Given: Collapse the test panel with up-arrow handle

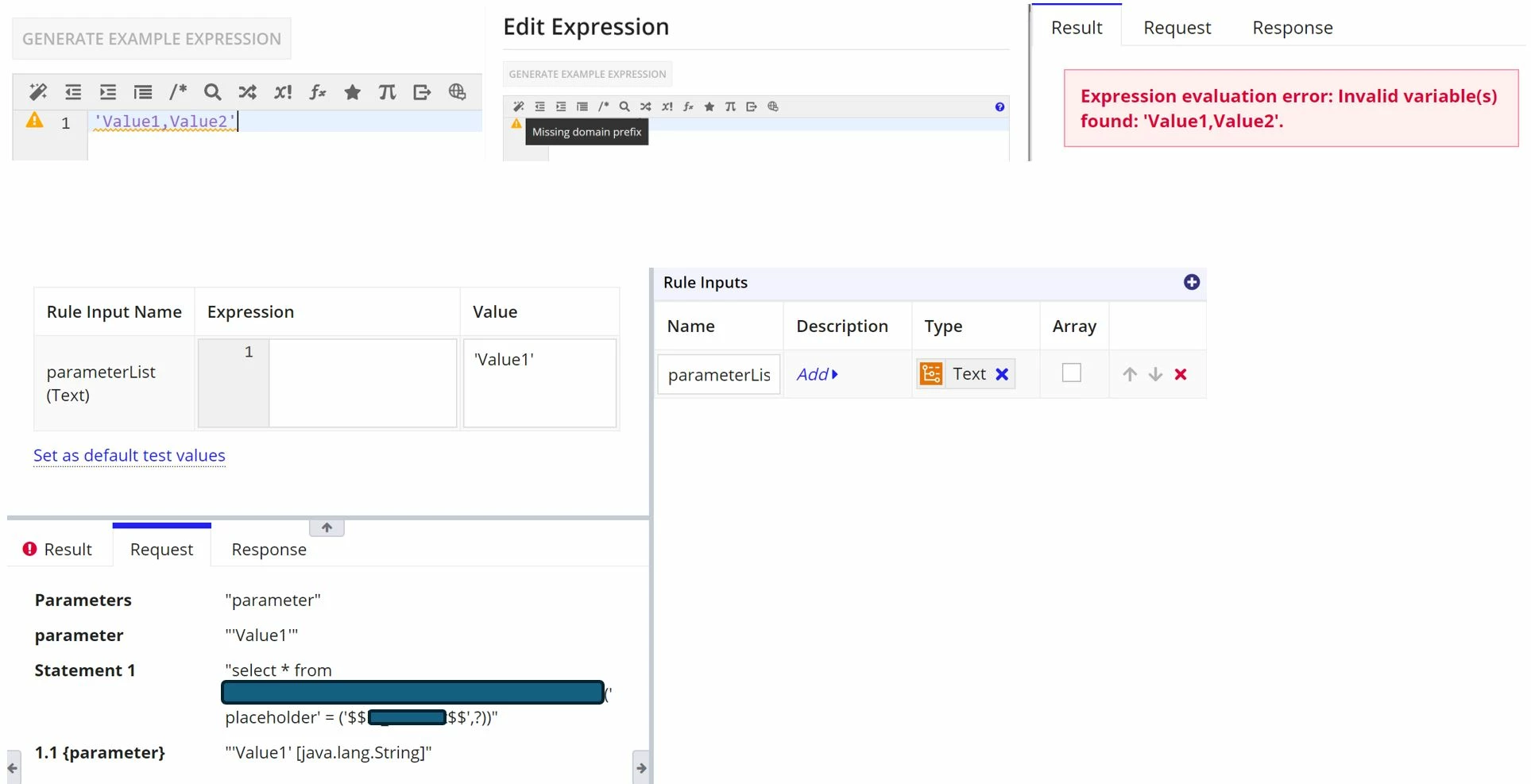Looking at the screenshot, I should (327, 527).
